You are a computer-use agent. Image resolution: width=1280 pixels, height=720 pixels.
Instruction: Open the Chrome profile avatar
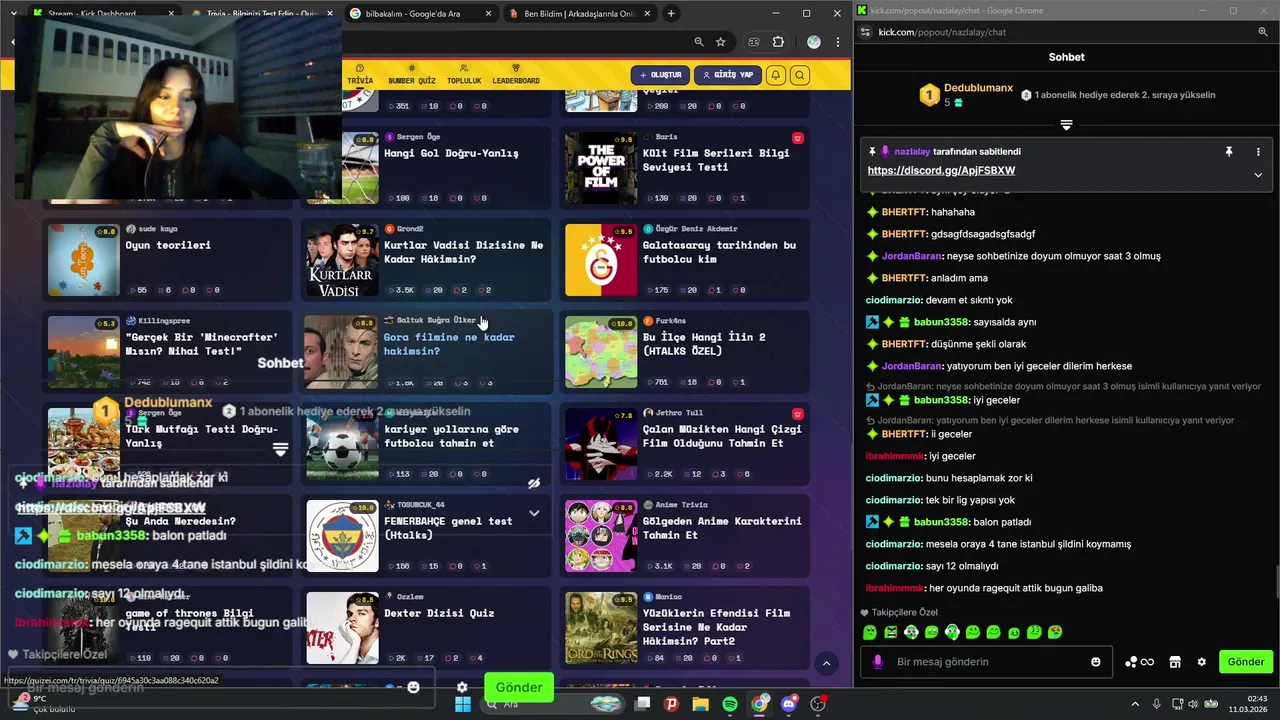[x=813, y=42]
